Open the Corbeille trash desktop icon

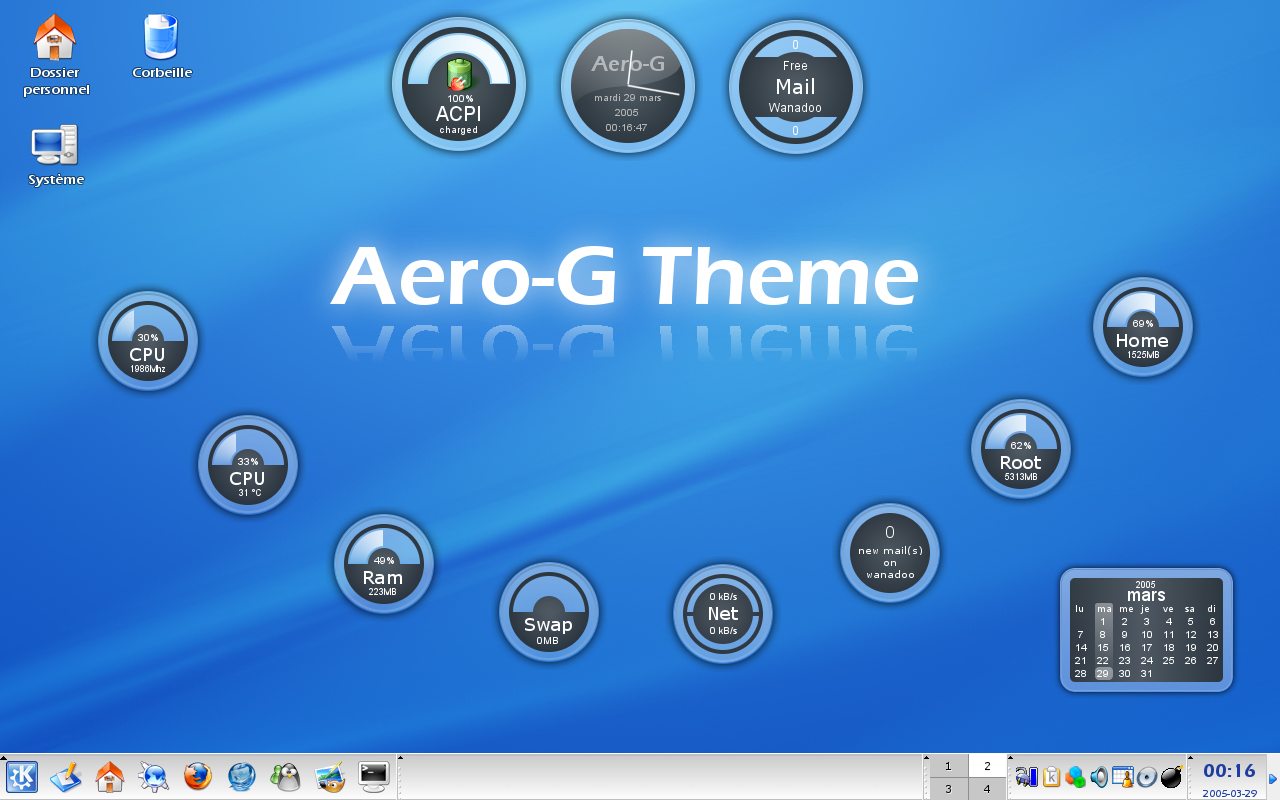[162, 47]
